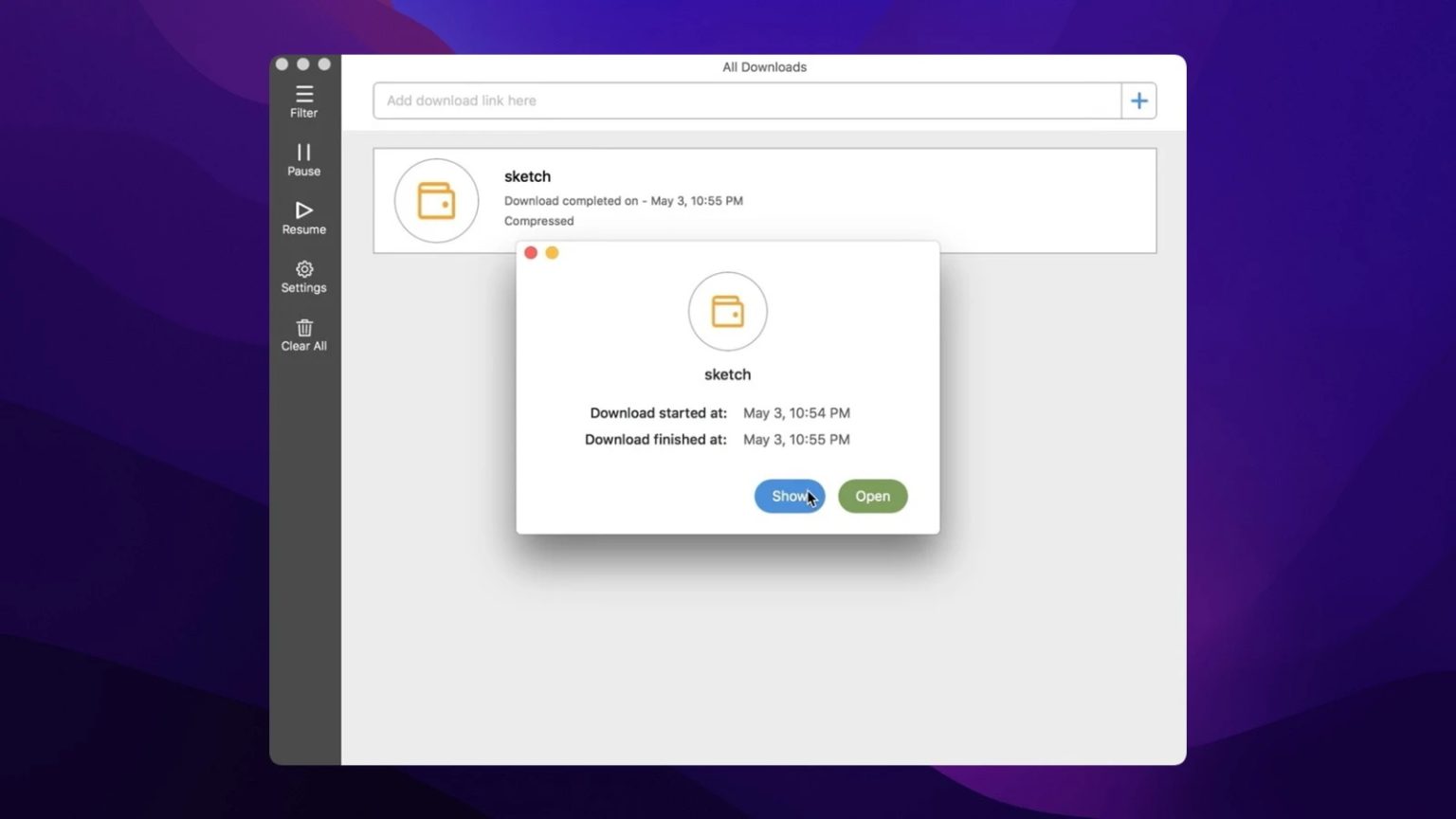Click the blue plus icon to add download

pyautogui.click(x=1138, y=100)
